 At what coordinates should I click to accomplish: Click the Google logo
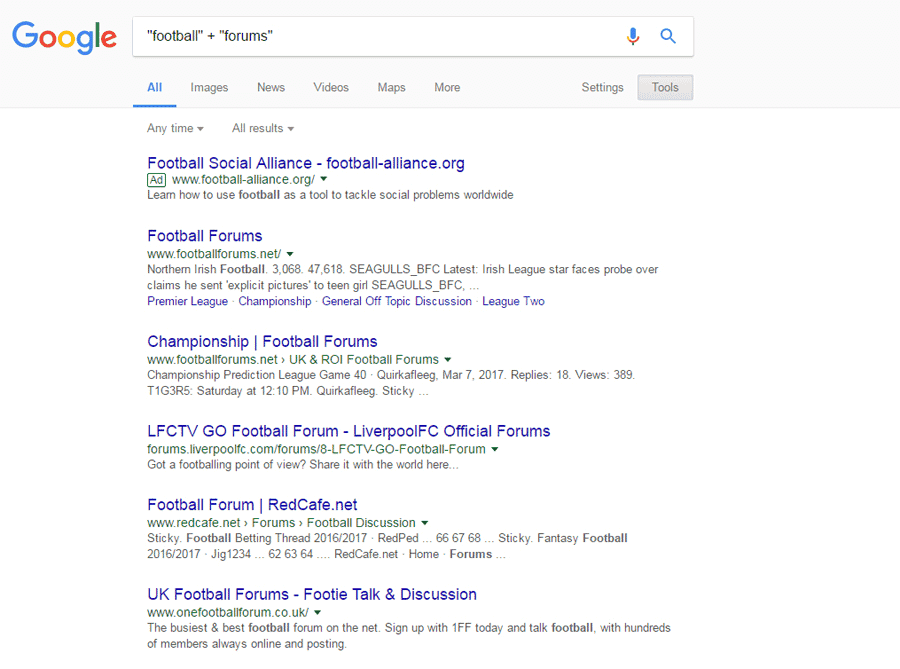(65, 38)
